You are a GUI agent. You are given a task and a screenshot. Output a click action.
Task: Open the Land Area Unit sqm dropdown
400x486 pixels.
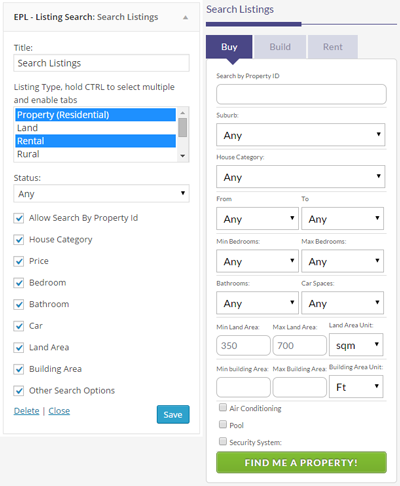[356, 345]
